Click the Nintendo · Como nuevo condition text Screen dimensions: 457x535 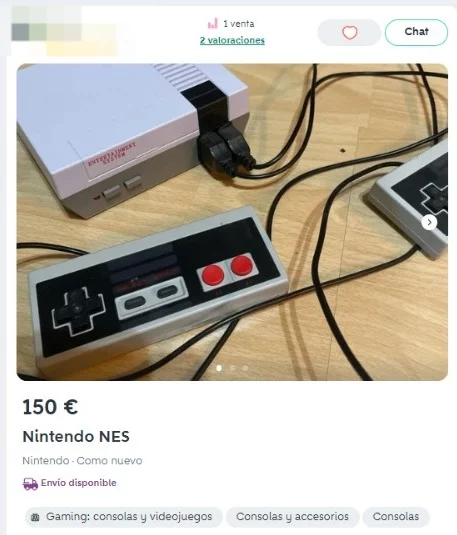[x=82, y=461]
